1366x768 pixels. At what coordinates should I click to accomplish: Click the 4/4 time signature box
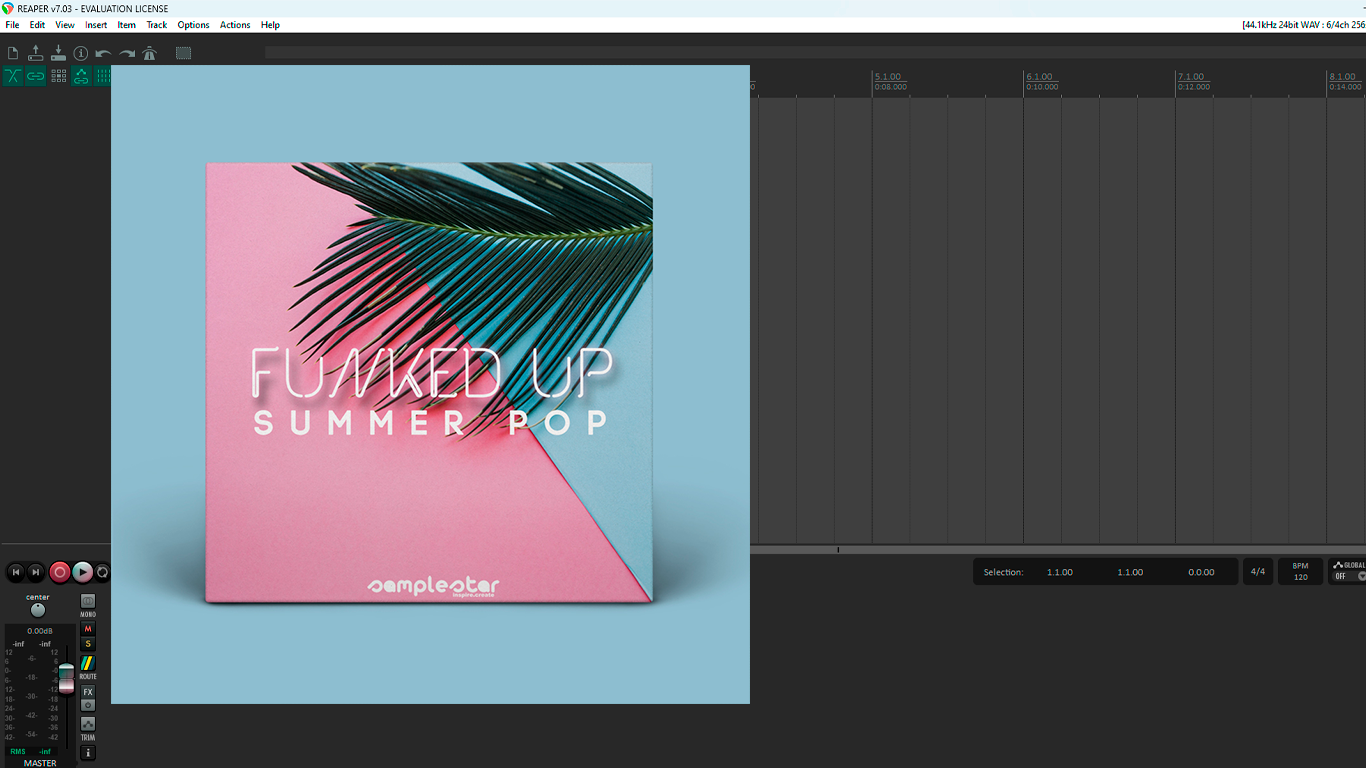point(1258,572)
